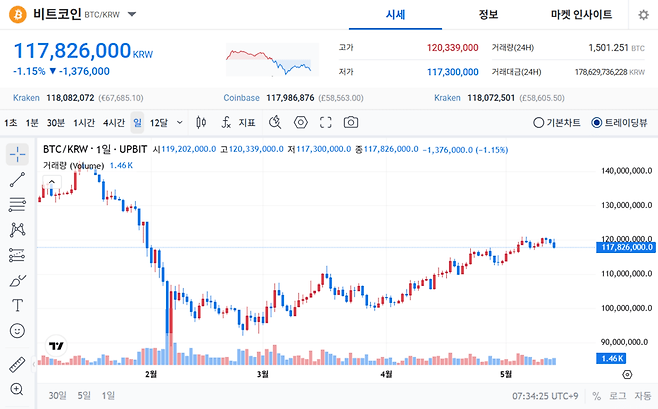Viewport: 658px width, 409px height.
Task: Select the XABCD pattern tool
Action: click(17, 230)
